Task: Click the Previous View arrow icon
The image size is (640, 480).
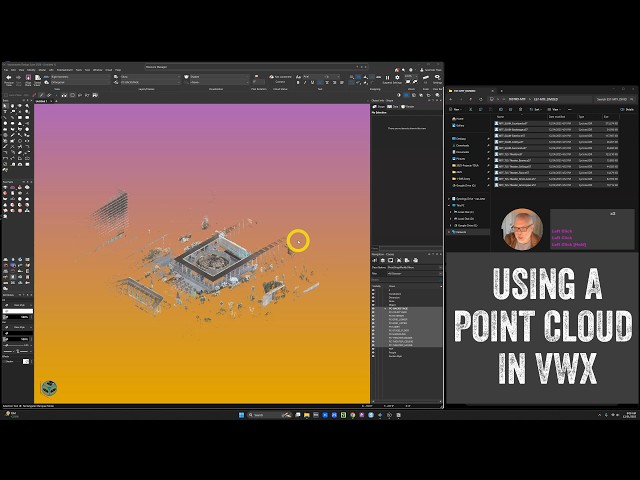Action: point(9,78)
